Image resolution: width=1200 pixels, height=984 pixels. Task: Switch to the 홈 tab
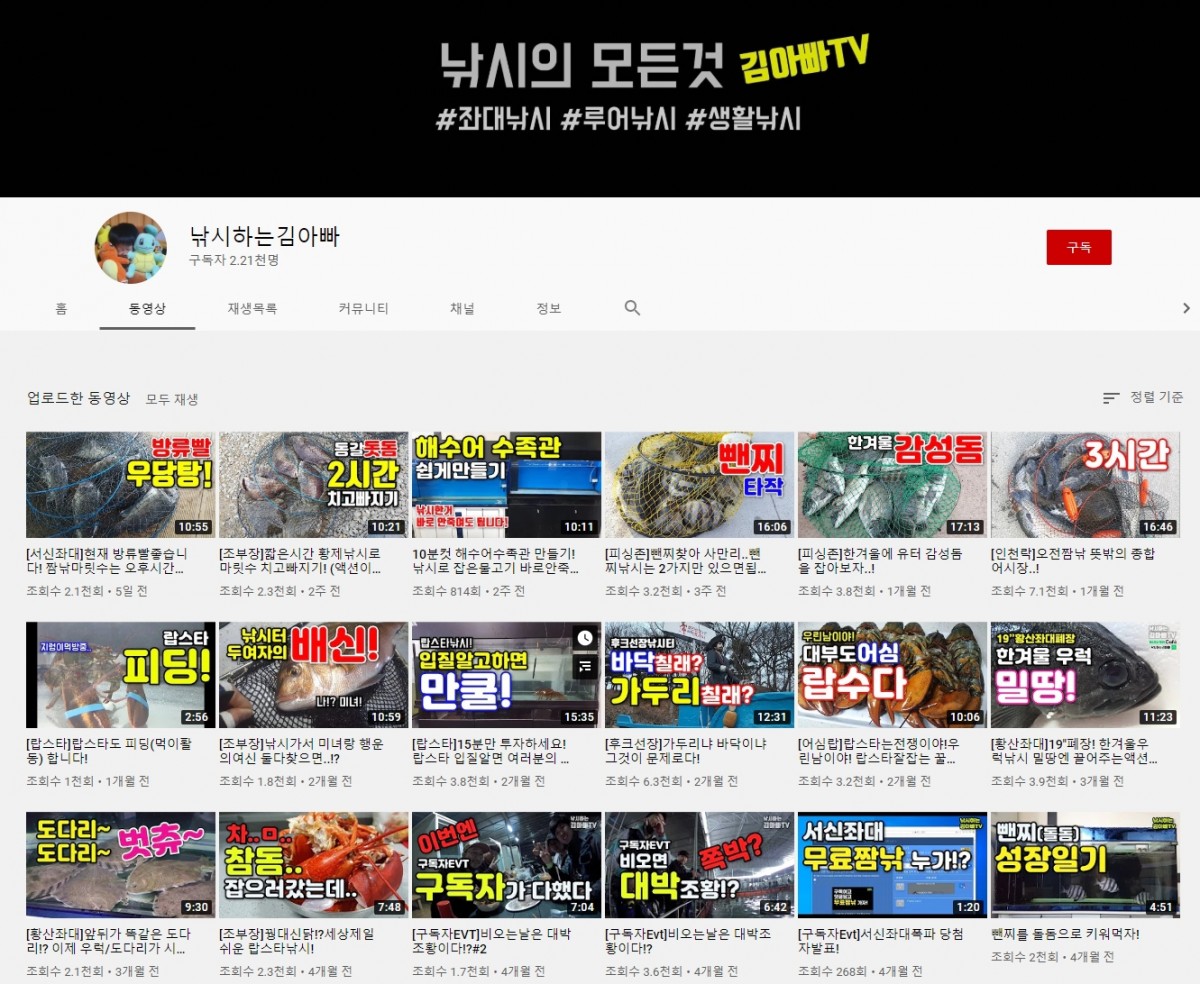[x=61, y=309]
